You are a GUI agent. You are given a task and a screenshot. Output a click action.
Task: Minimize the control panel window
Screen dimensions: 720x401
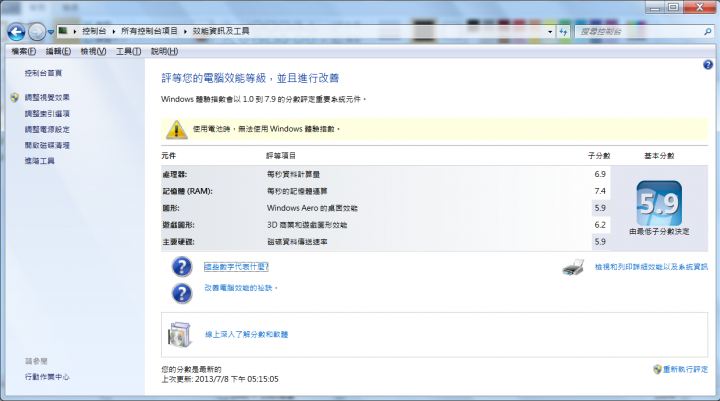pos(655,7)
